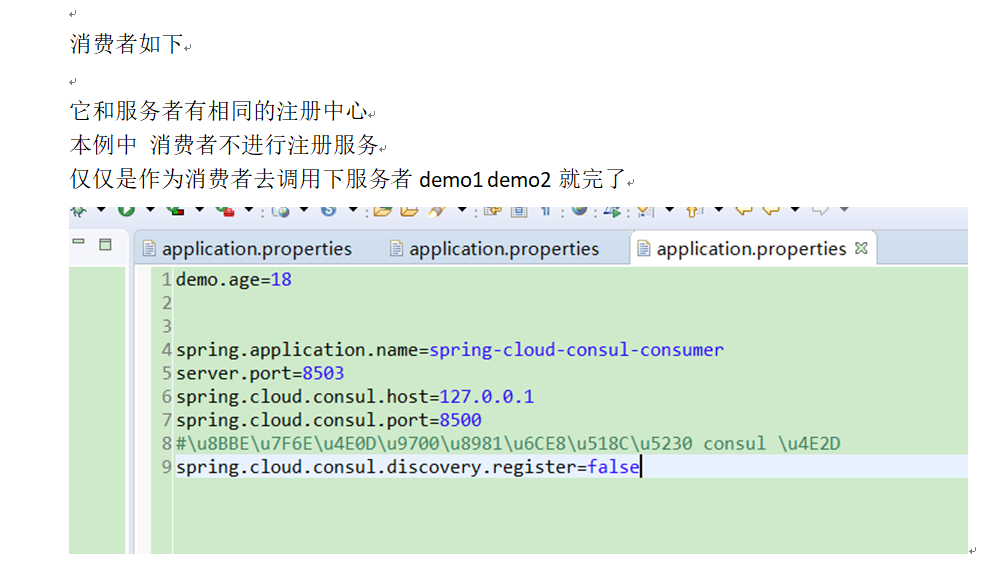
Task: Minimize the left view panel
Action: click(x=78, y=242)
